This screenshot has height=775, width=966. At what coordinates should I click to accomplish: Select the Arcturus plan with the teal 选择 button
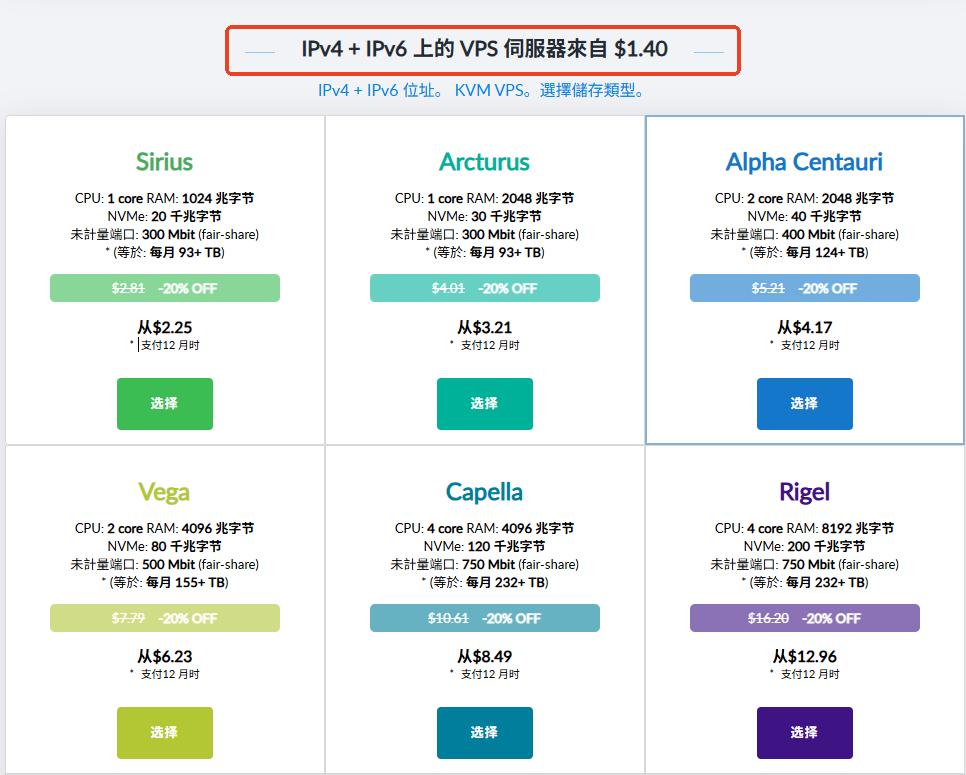click(x=484, y=404)
